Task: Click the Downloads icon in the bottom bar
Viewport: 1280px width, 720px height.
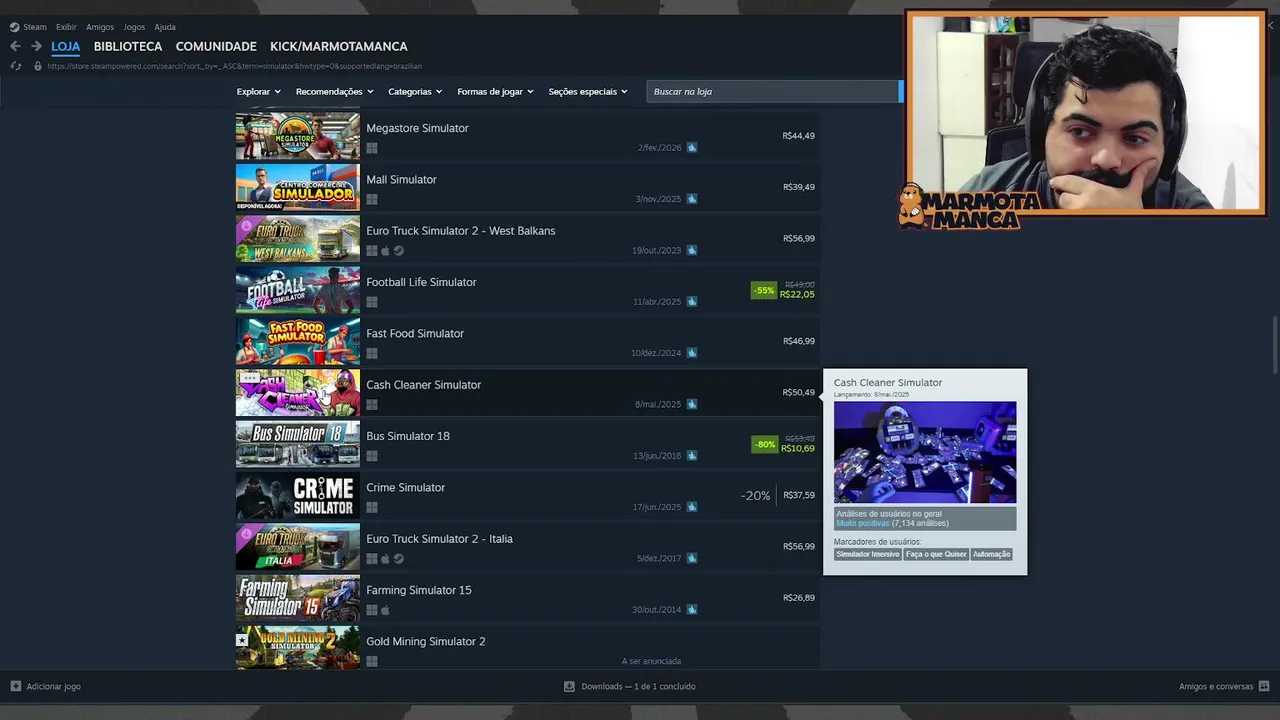Action: [x=569, y=686]
